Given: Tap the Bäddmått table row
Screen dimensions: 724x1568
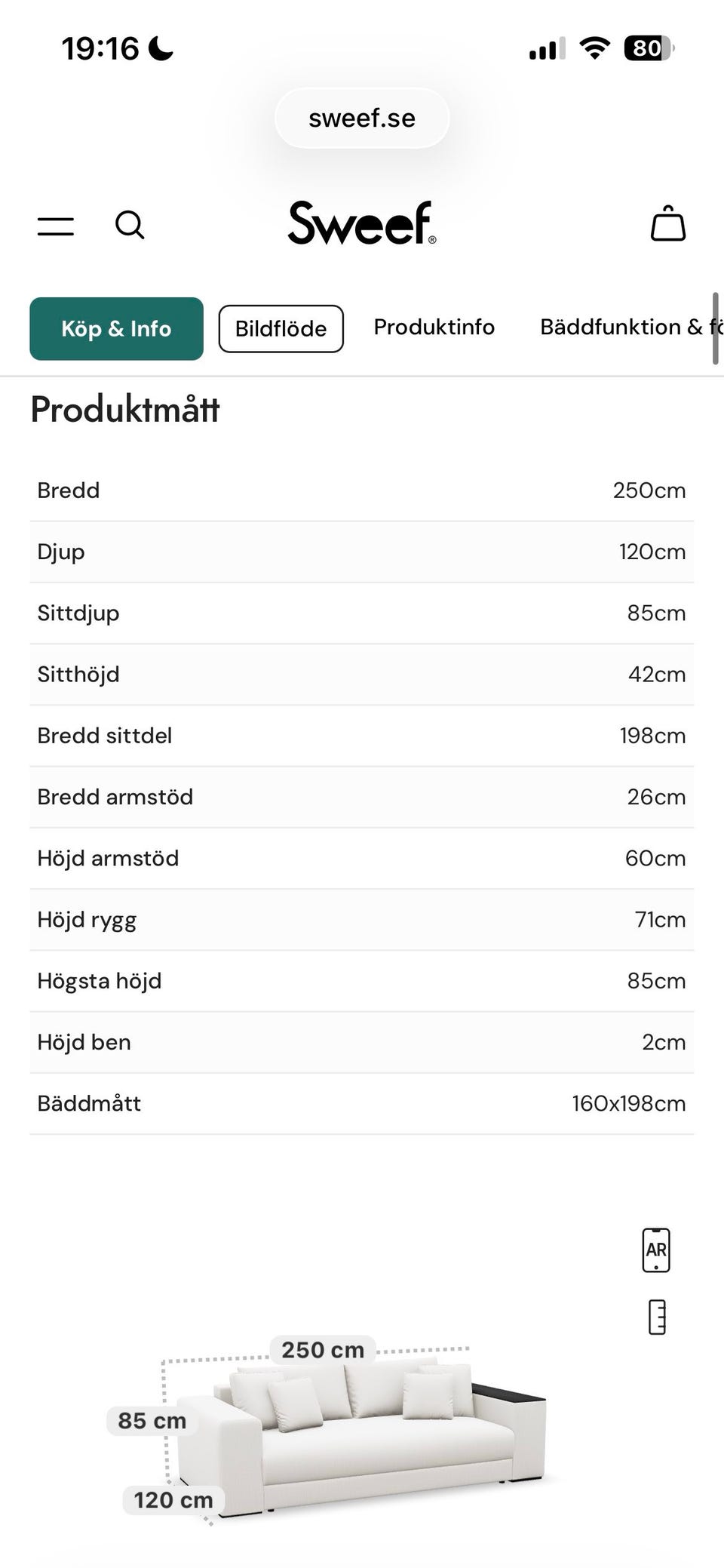Looking at the screenshot, I should (x=362, y=1103).
